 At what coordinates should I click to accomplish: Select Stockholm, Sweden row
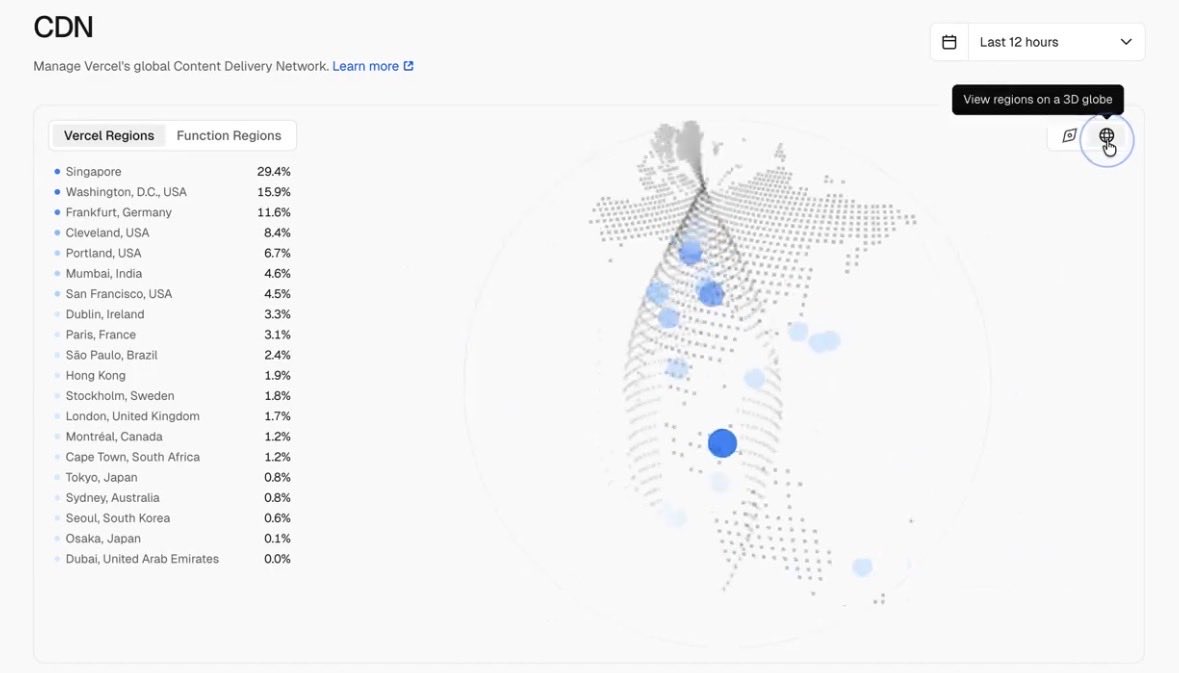tap(172, 396)
